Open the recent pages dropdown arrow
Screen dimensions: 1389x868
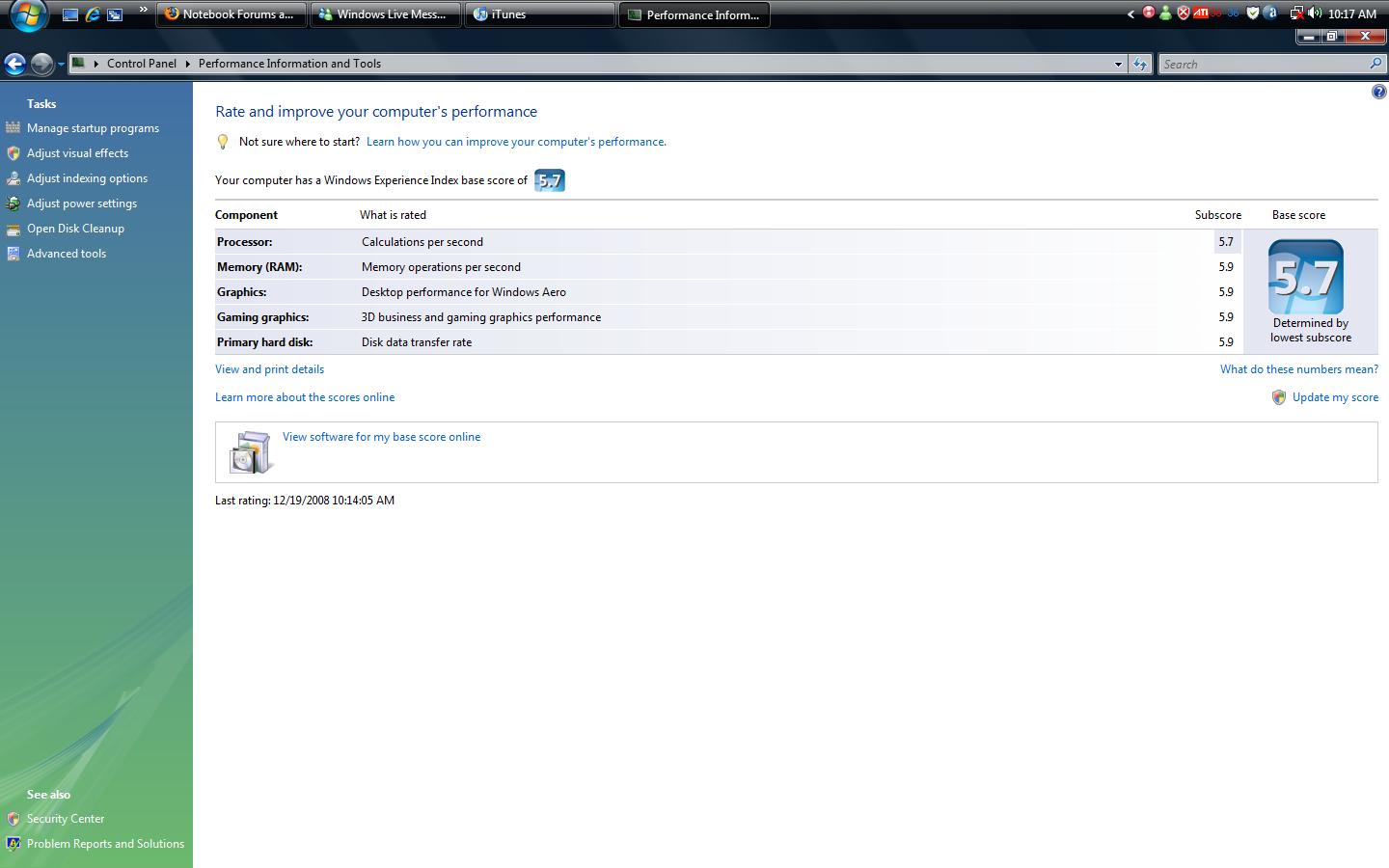pos(61,65)
